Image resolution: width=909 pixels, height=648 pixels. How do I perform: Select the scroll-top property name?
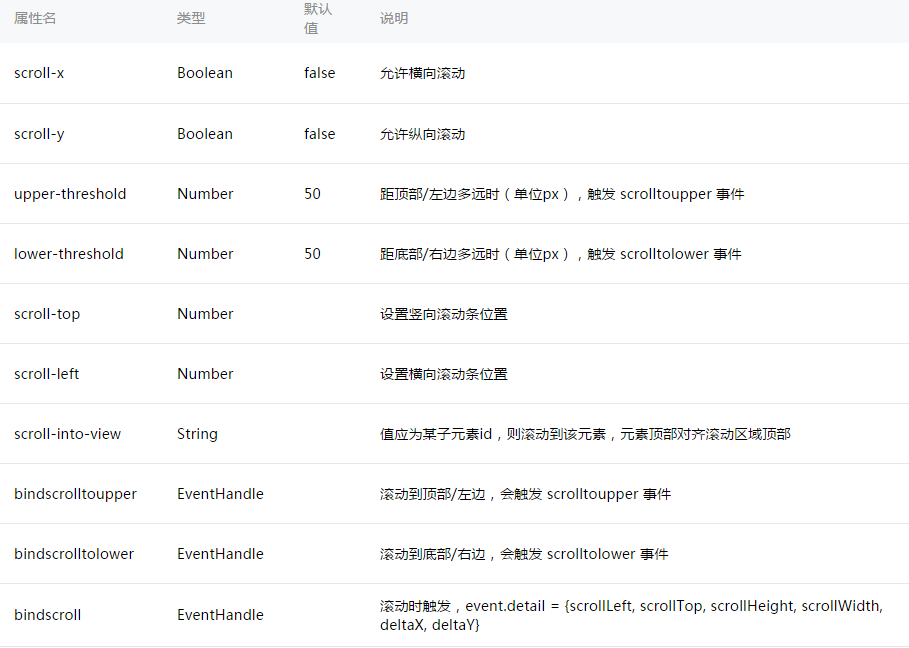tap(47, 314)
